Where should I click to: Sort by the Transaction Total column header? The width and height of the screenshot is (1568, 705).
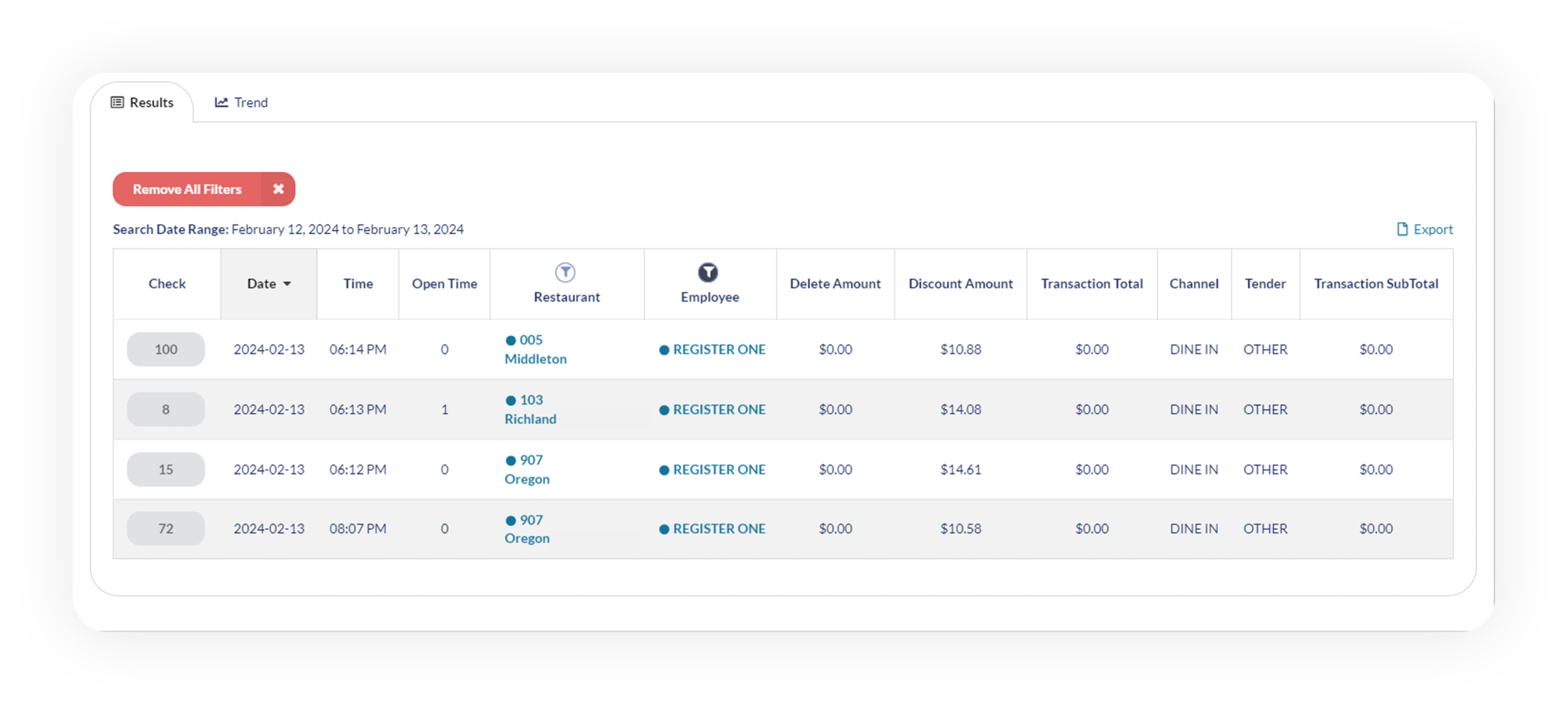(1092, 284)
